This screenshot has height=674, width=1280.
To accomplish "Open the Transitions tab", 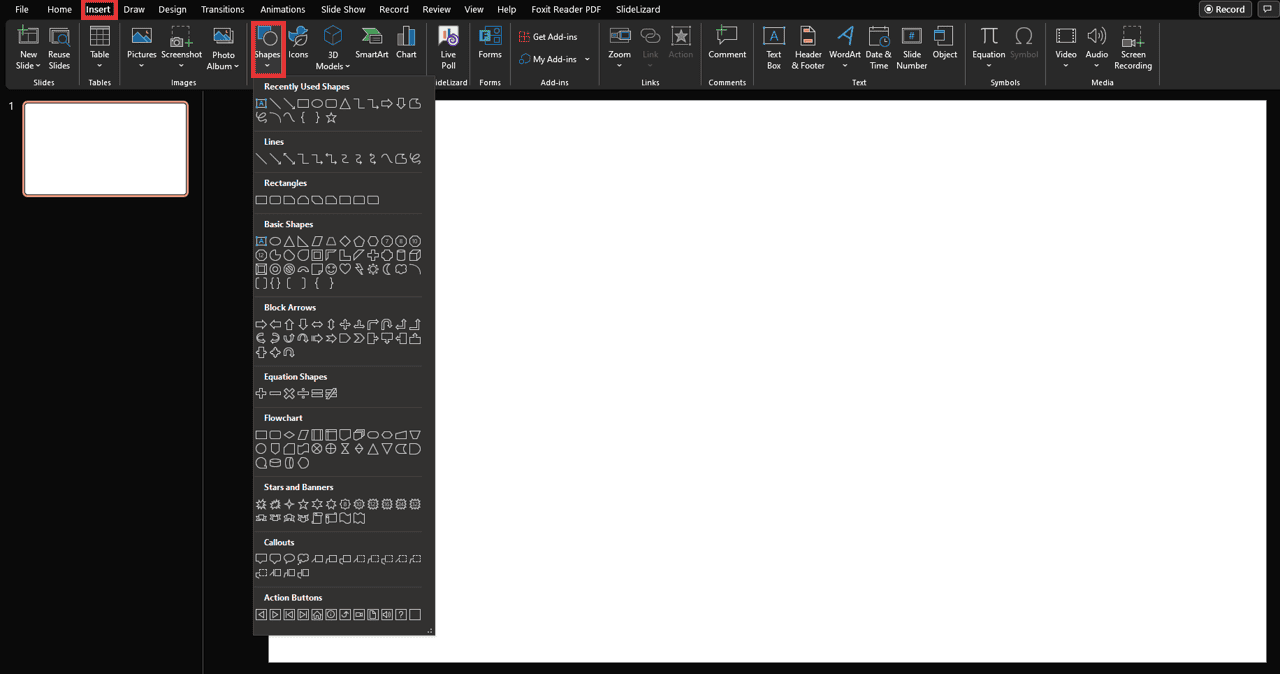I will (222, 9).
